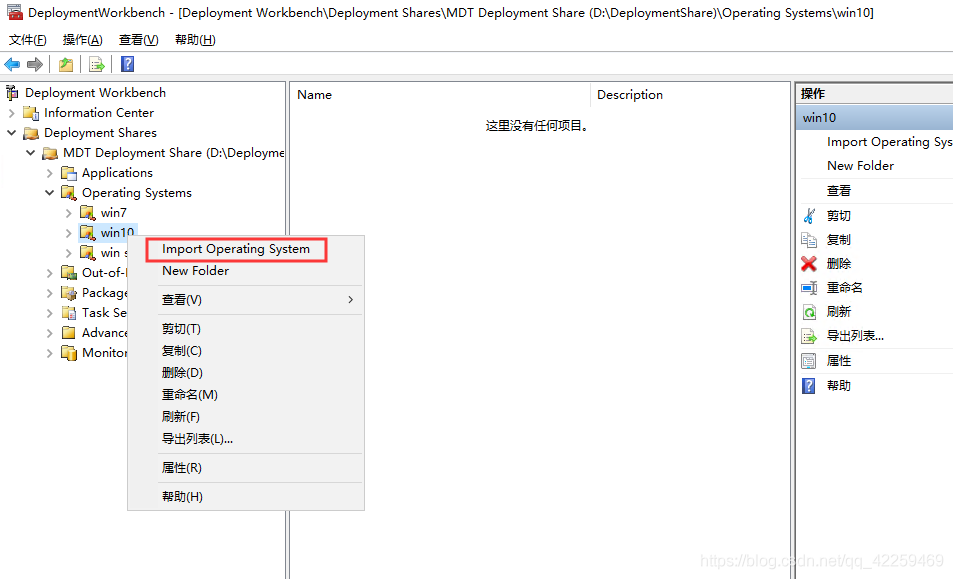Expand the win7 folder node
Image resolution: width=953 pixels, height=579 pixels.
(68, 213)
